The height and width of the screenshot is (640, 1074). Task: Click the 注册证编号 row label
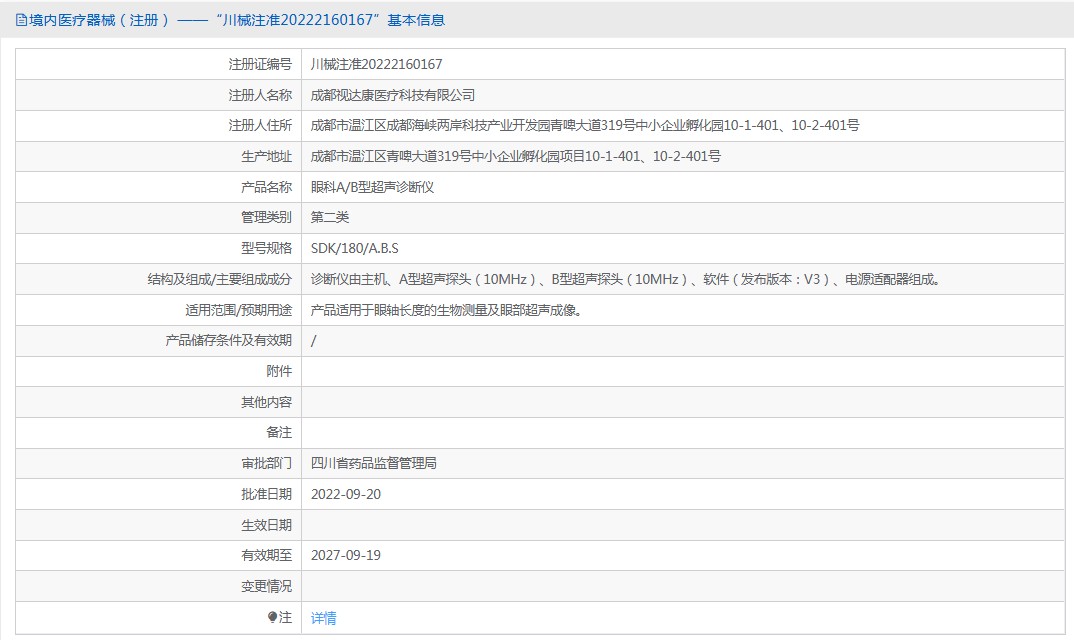pos(260,64)
